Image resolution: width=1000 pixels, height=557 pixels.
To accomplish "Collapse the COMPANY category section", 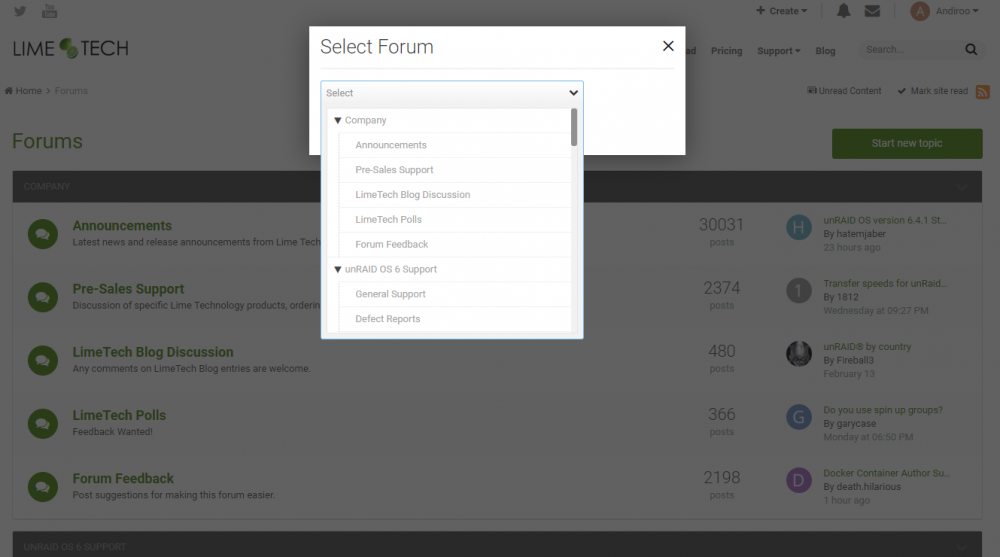I will click(961, 187).
